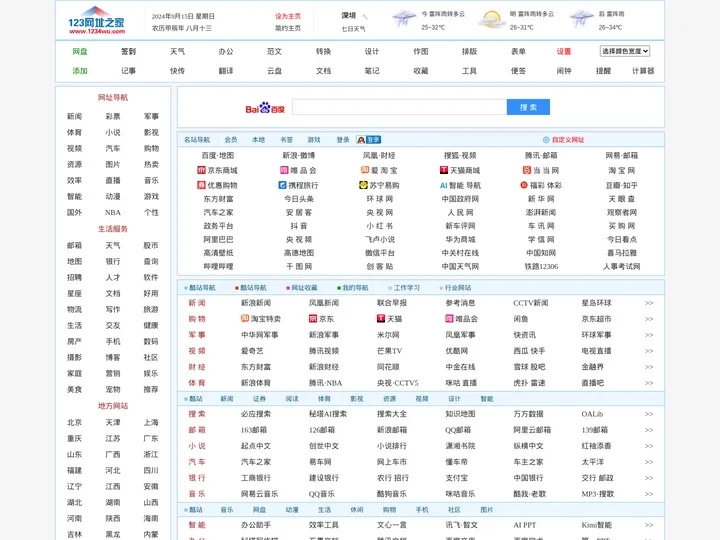The image size is (720, 540).
Task: Open the 简约主页 link
Action: [288, 28]
